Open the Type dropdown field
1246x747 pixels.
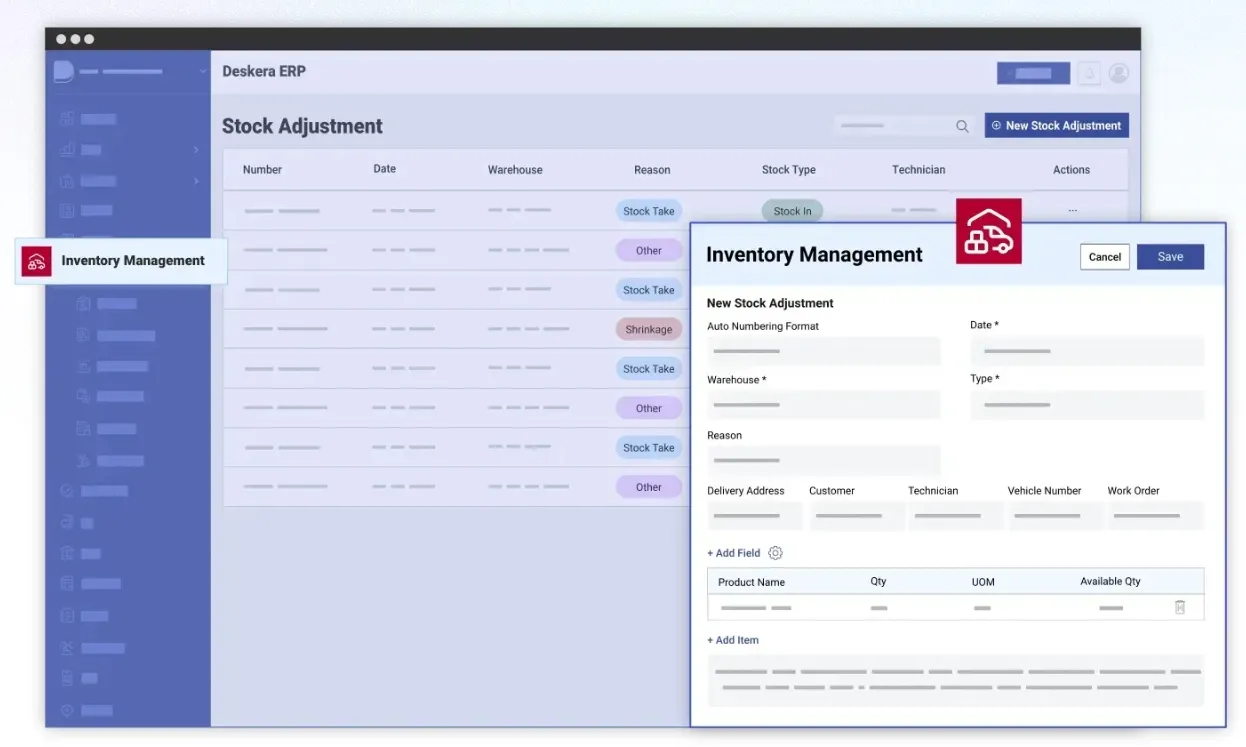point(1087,405)
